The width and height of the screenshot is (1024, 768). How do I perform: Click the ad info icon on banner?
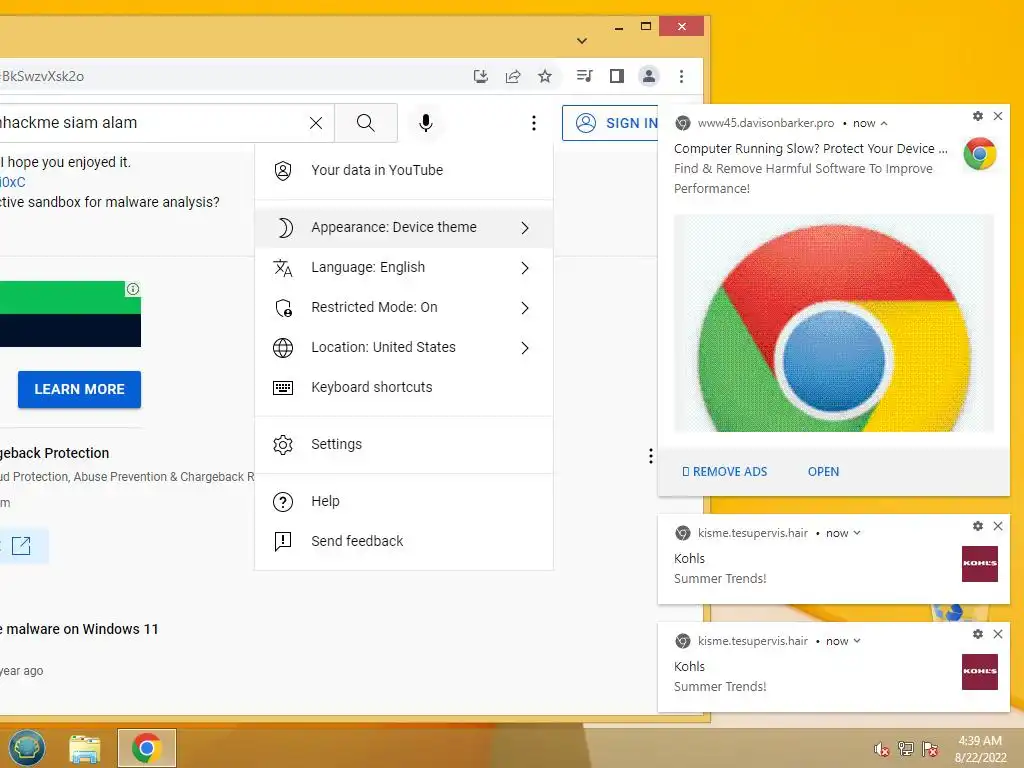[133, 289]
